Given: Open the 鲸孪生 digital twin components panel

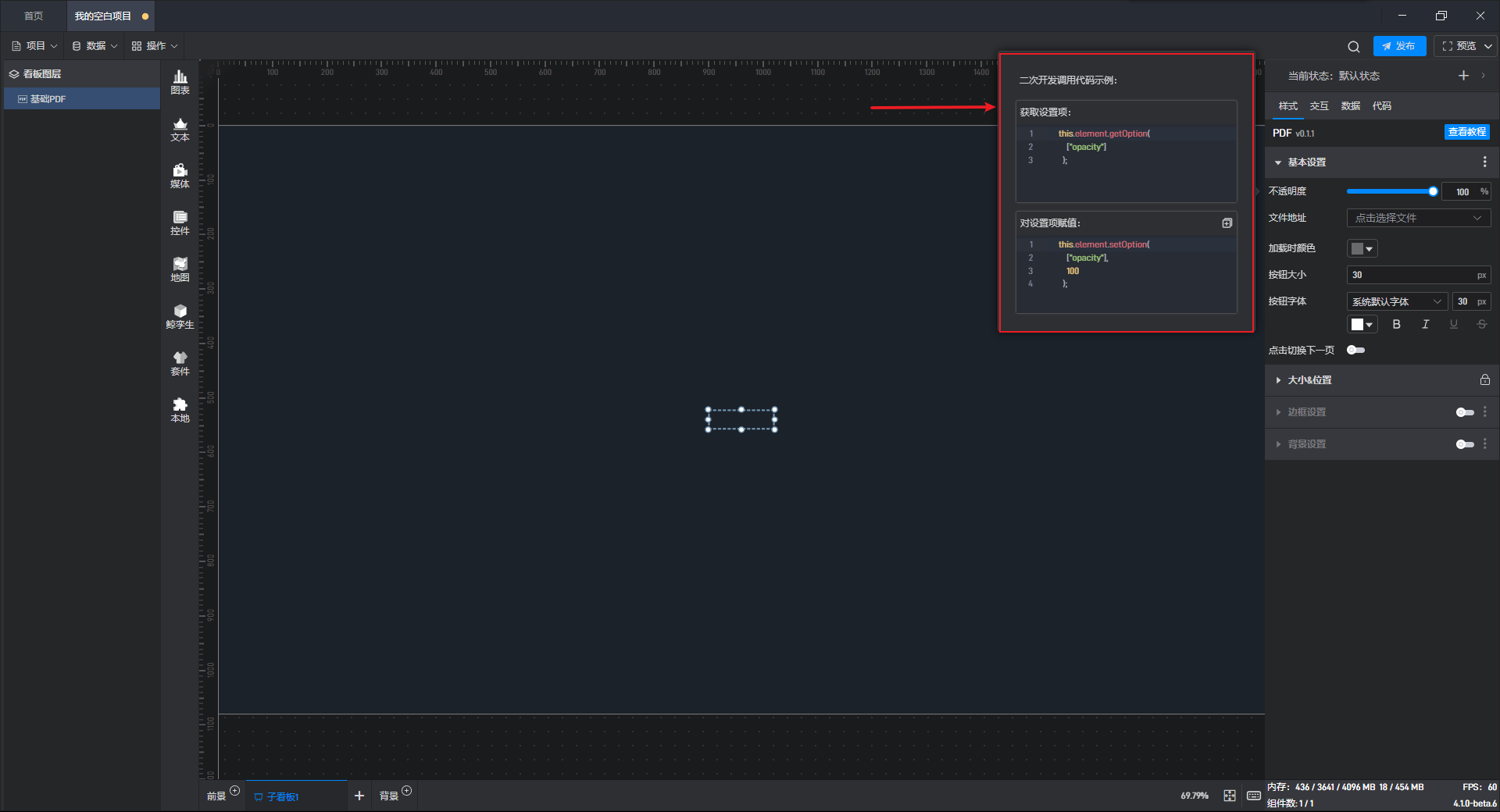Looking at the screenshot, I should pos(180,316).
